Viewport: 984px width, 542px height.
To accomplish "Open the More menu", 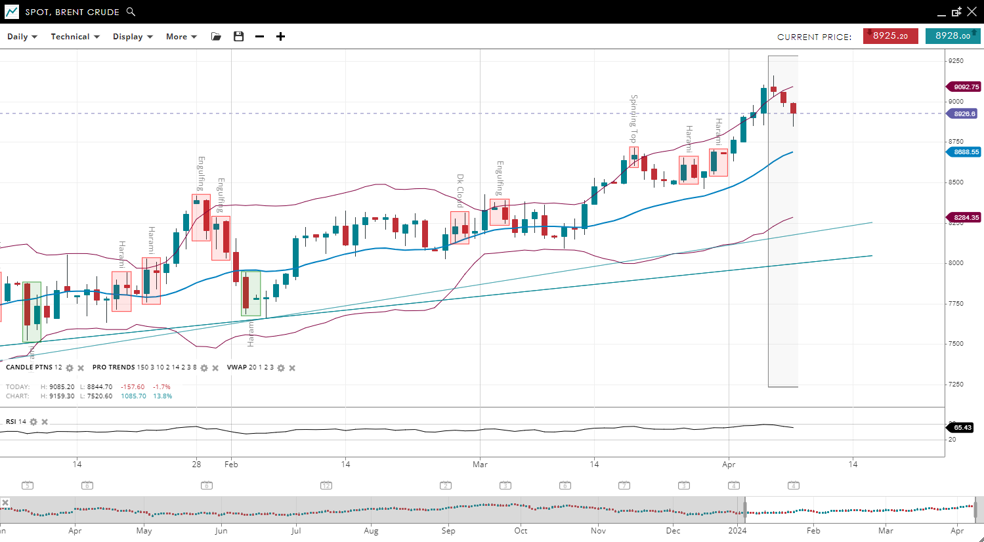I will (181, 37).
